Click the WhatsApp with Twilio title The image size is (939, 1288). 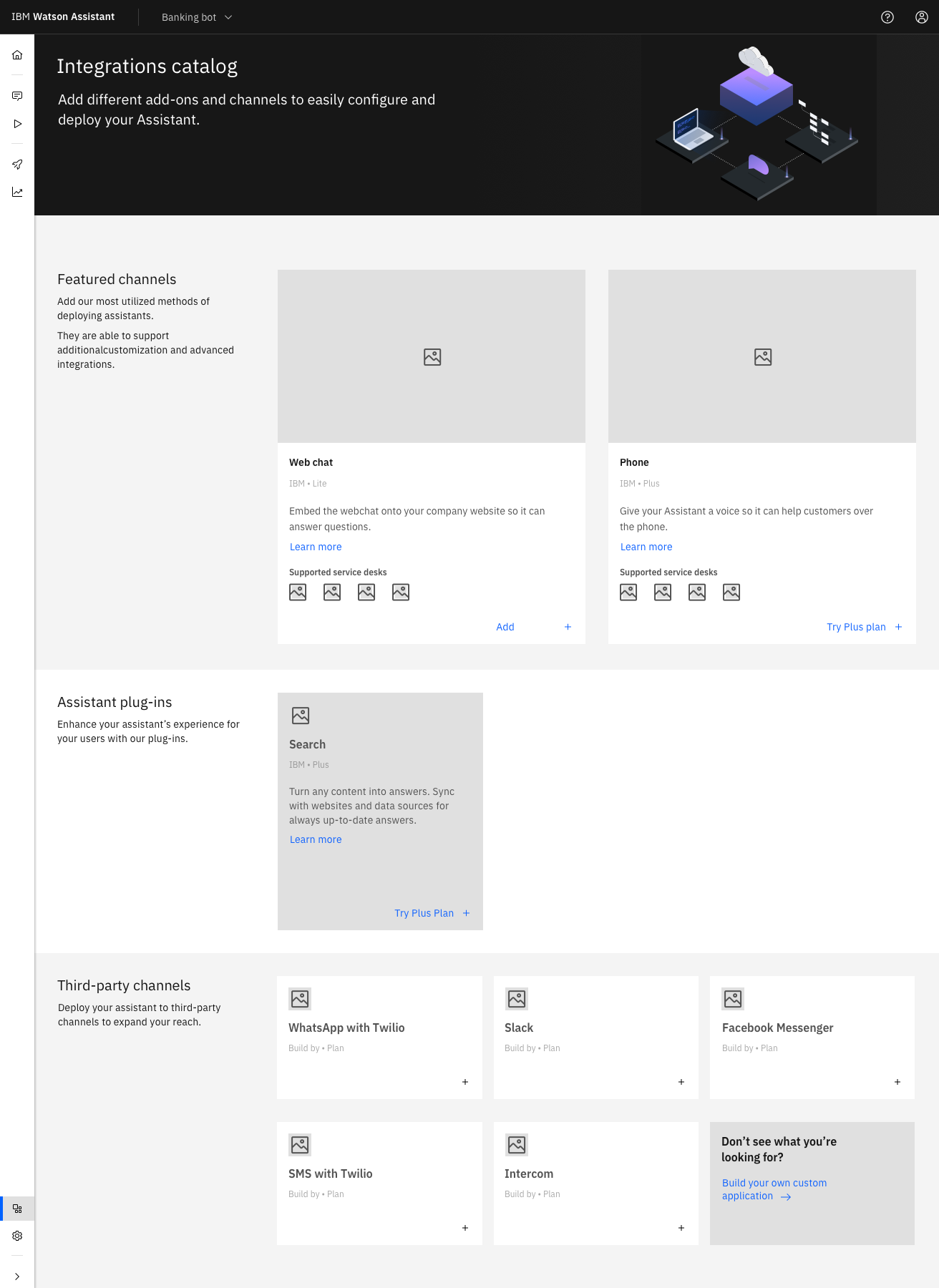pyautogui.click(x=346, y=1028)
